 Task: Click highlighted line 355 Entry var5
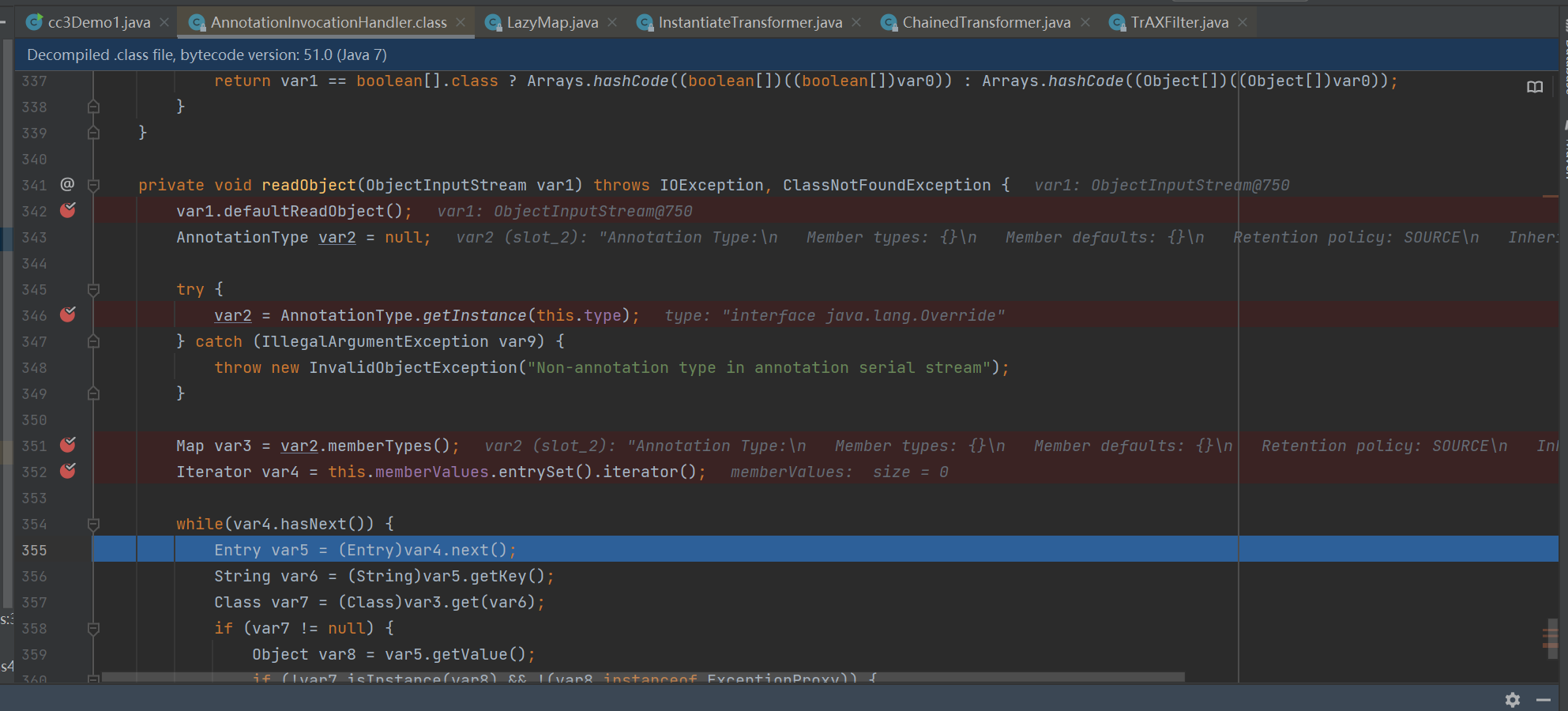(x=825, y=550)
